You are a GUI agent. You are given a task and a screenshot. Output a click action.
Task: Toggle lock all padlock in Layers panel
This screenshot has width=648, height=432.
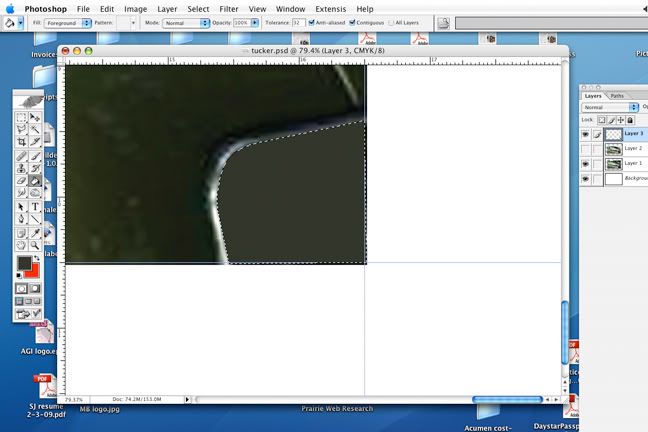tap(630, 120)
